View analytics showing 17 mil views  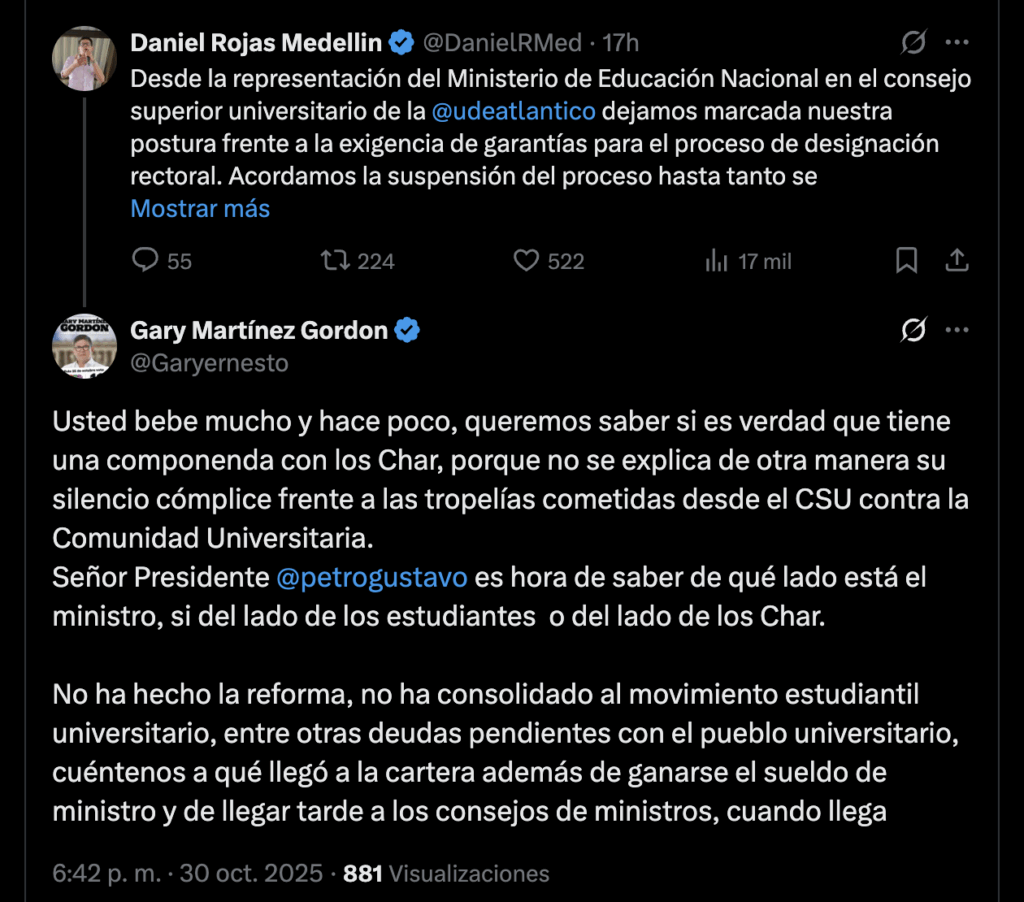click(716, 261)
